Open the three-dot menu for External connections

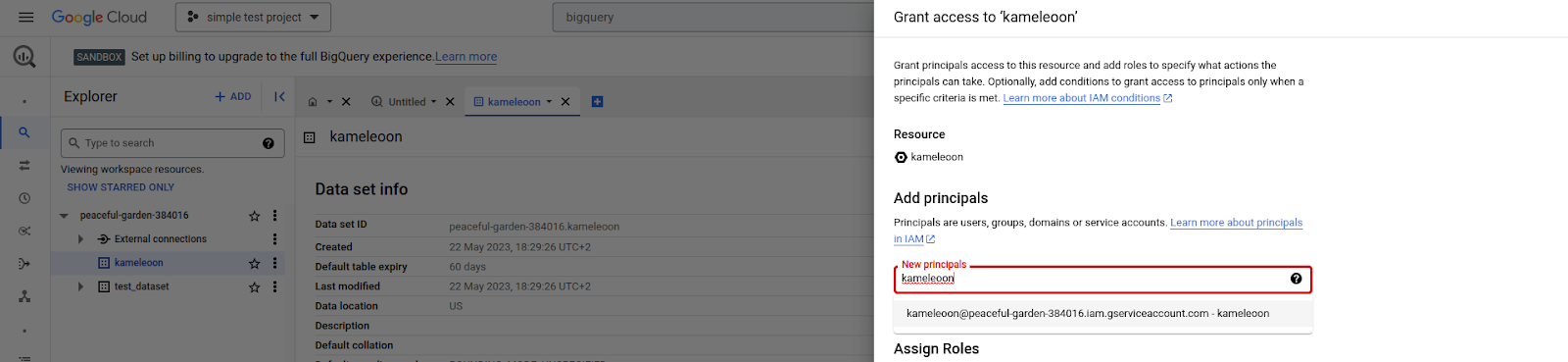click(x=274, y=239)
